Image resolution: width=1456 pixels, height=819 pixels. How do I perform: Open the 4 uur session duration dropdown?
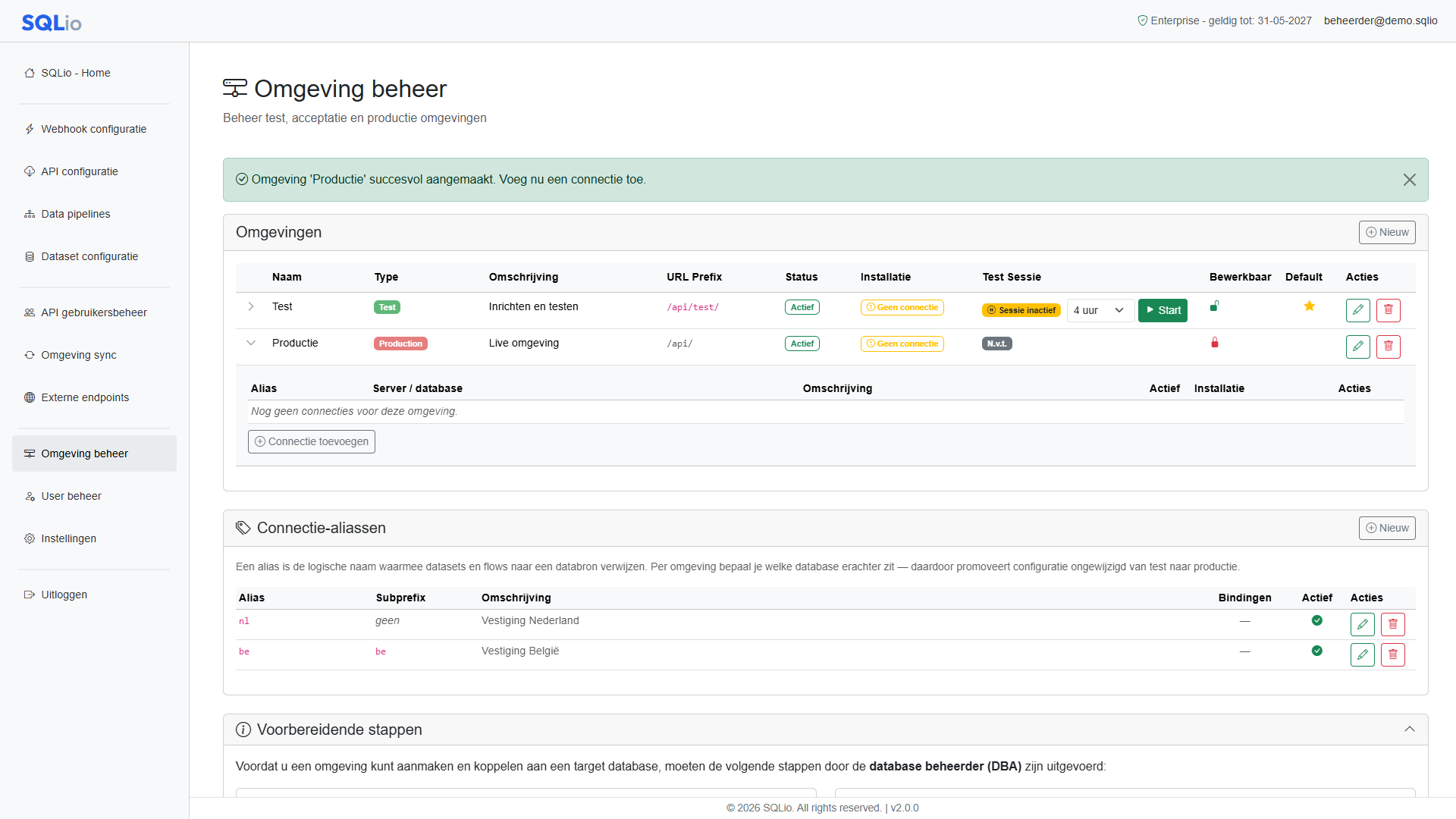(x=1100, y=310)
